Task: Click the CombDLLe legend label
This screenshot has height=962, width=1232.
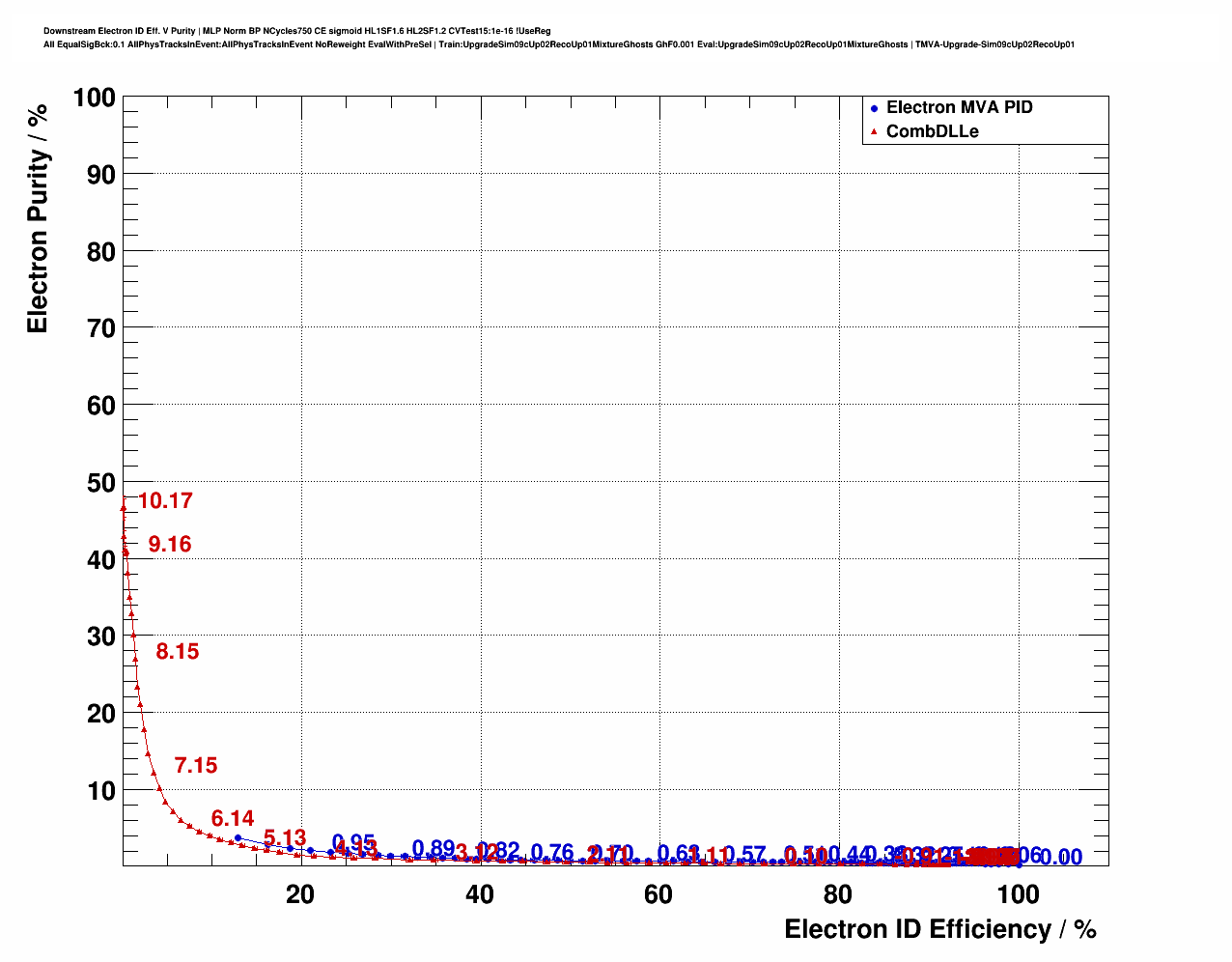Action: (x=932, y=131)
